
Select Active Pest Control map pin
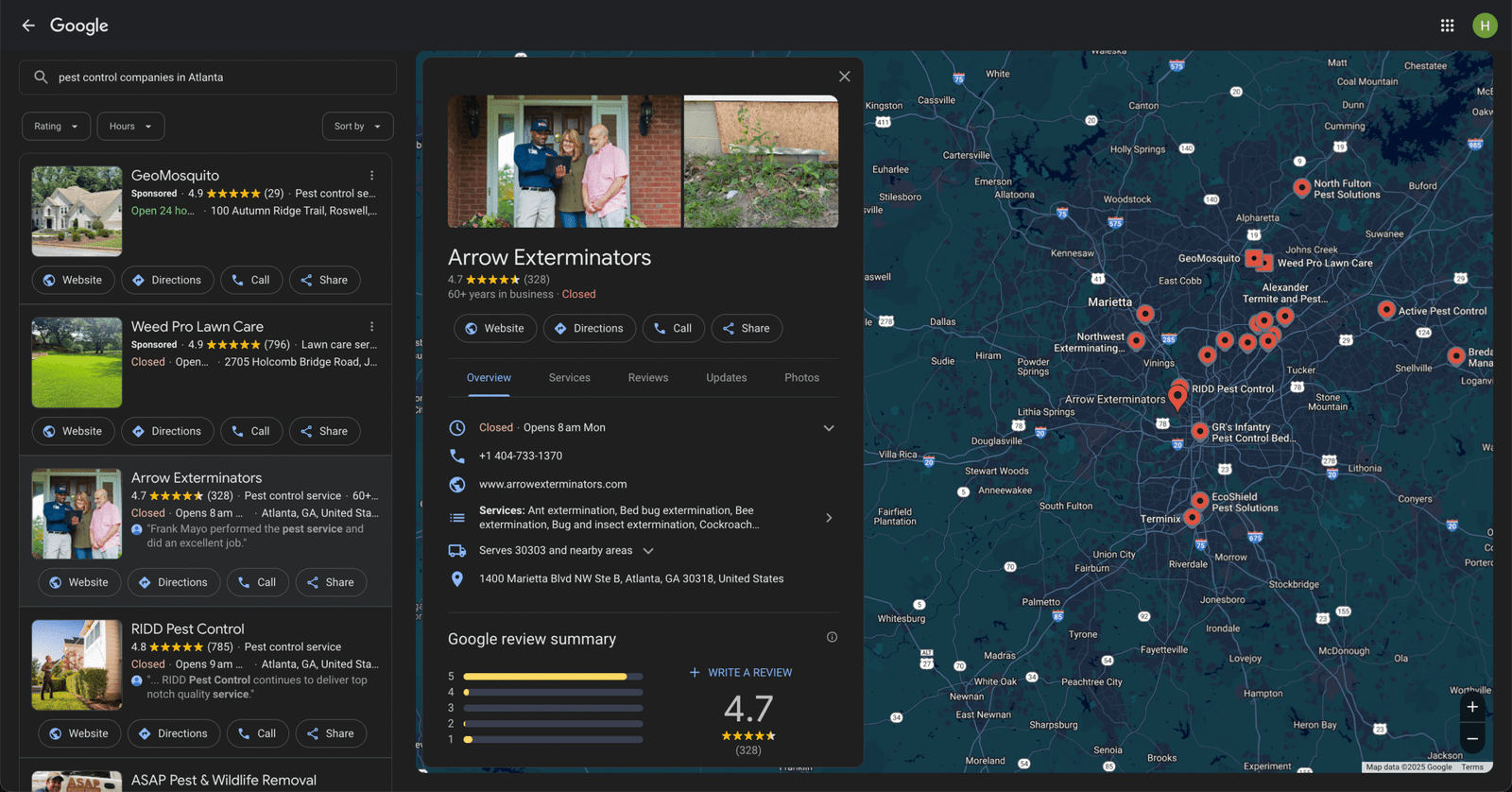tap(1386, 310)
